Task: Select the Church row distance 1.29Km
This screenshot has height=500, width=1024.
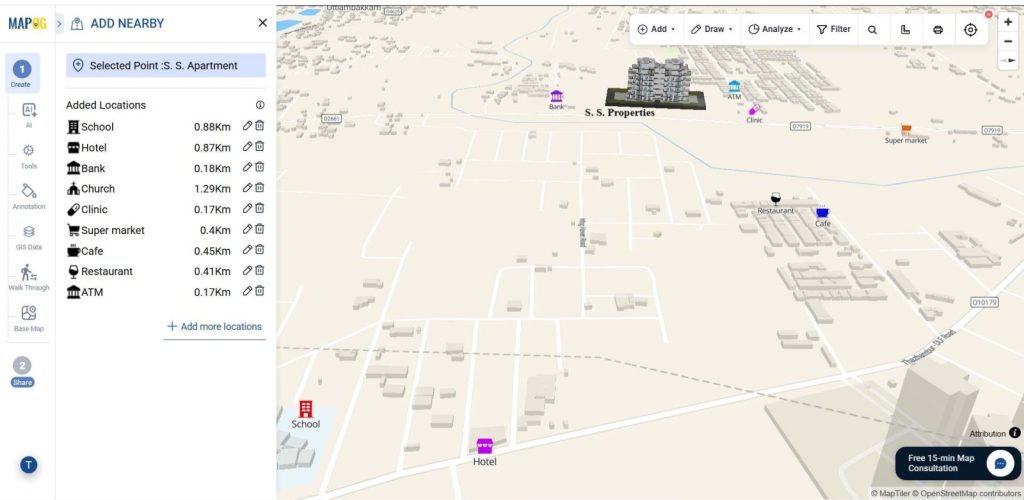Action: pos(212,189)
